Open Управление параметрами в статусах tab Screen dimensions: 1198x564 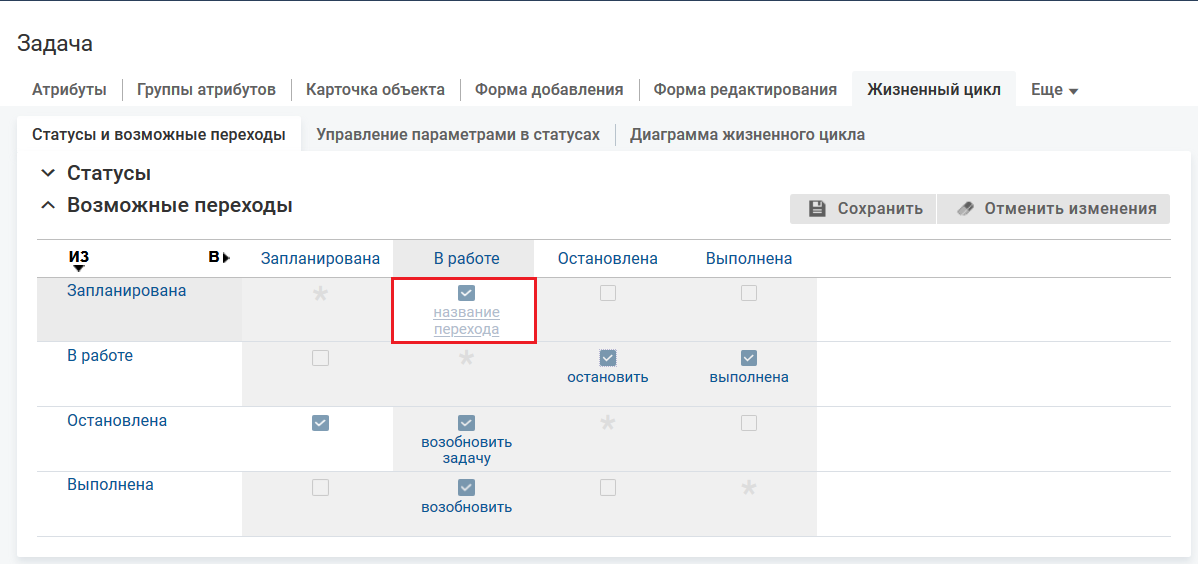(458, 135)
